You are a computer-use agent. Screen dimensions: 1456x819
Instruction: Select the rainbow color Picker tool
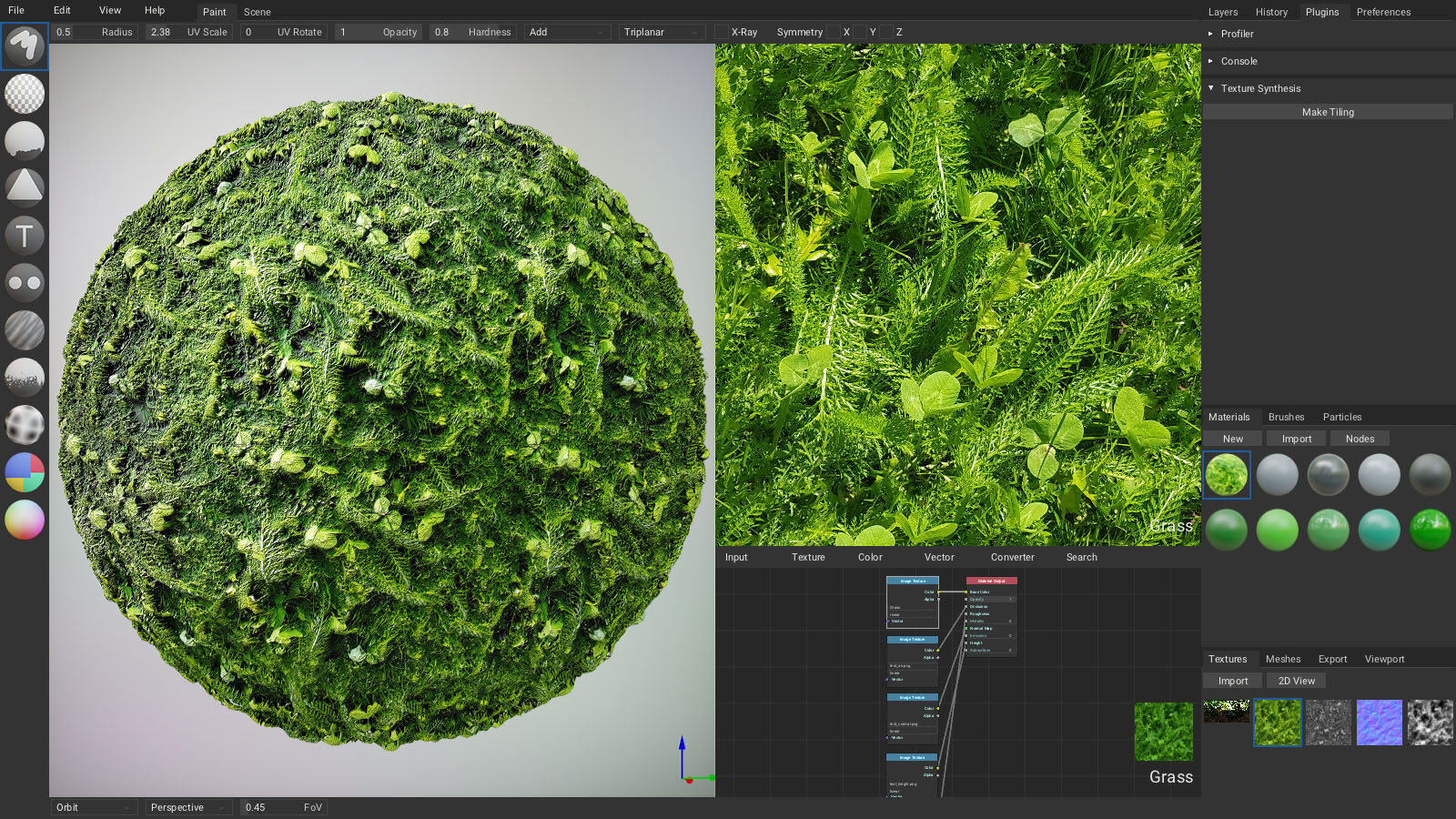[x=25, y=520]
